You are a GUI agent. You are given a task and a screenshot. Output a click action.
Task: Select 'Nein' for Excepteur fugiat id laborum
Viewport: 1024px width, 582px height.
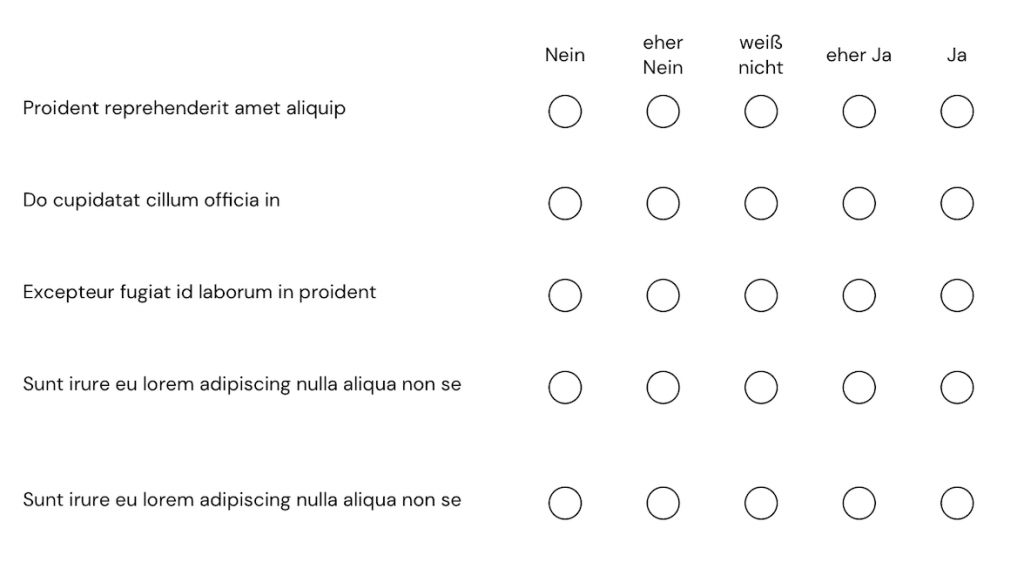tap(565, 296)
